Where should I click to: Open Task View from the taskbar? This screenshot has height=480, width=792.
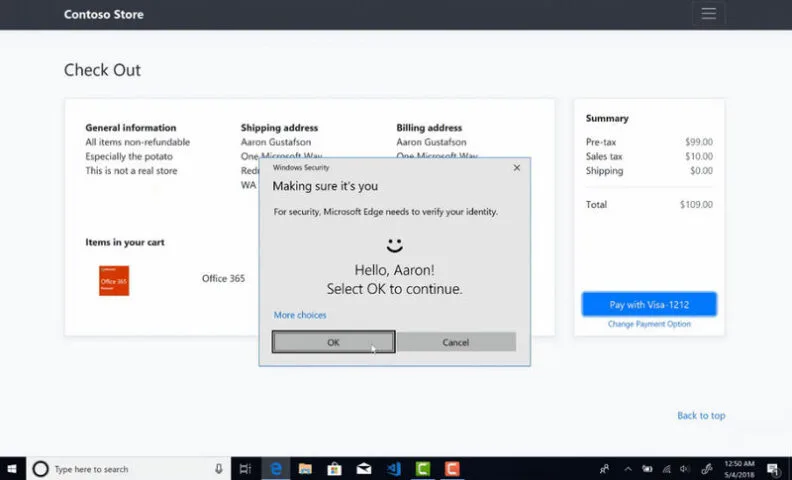pyautogui.click(x=245, y=469)
